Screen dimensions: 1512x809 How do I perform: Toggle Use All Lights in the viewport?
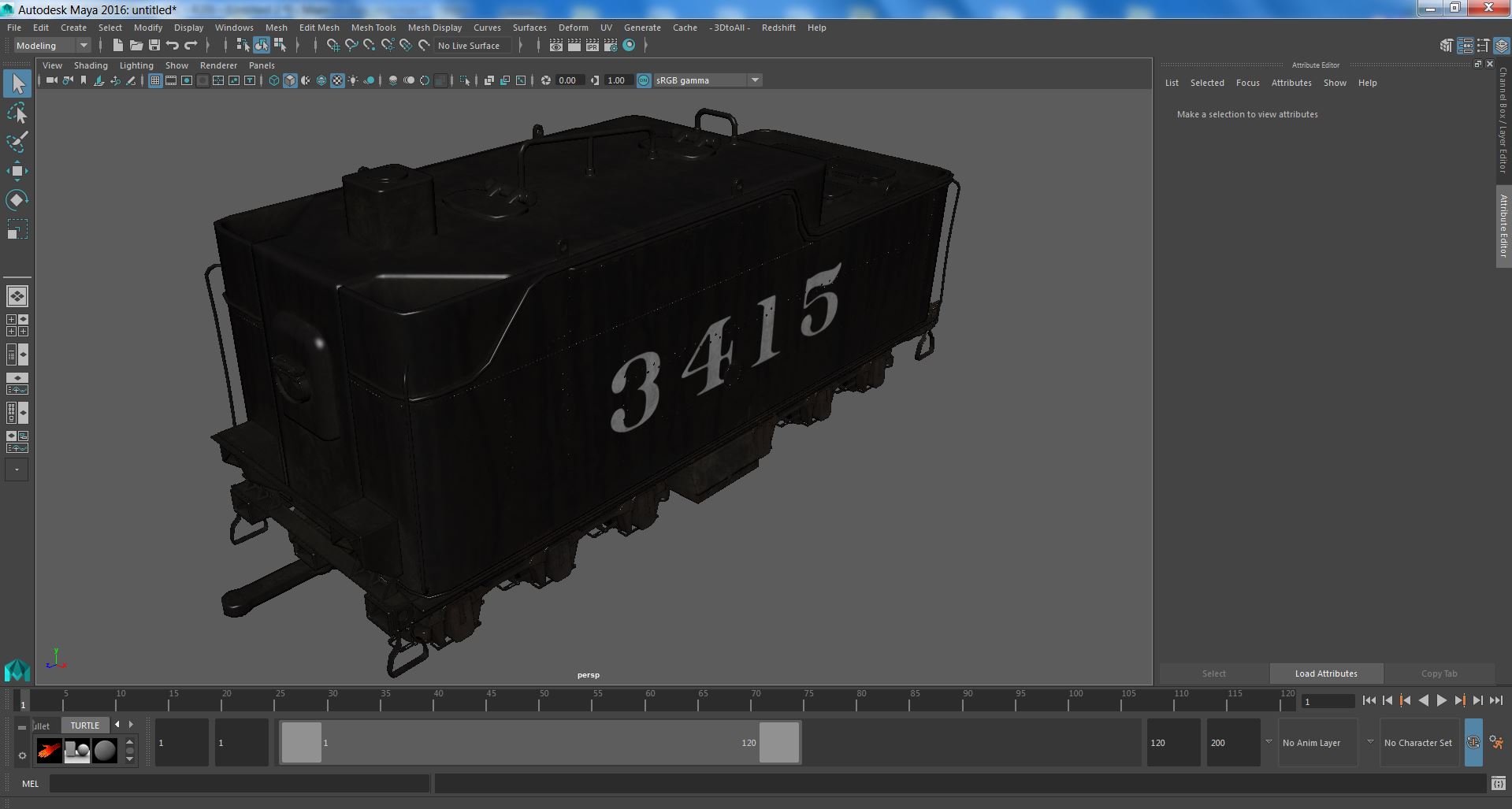(353, 80)
